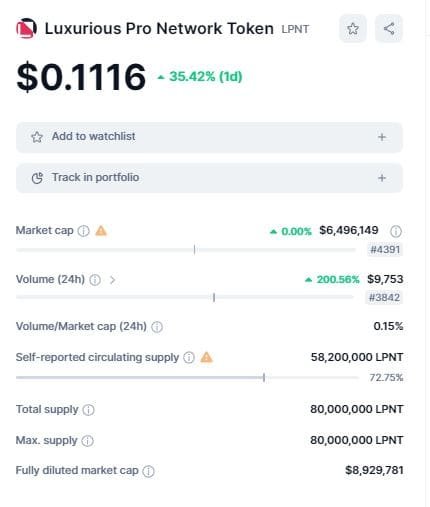Click the #3842 volume rank badge
Image resolution: width=430 pixels, height=507 pixels.
tap(384, 297)
